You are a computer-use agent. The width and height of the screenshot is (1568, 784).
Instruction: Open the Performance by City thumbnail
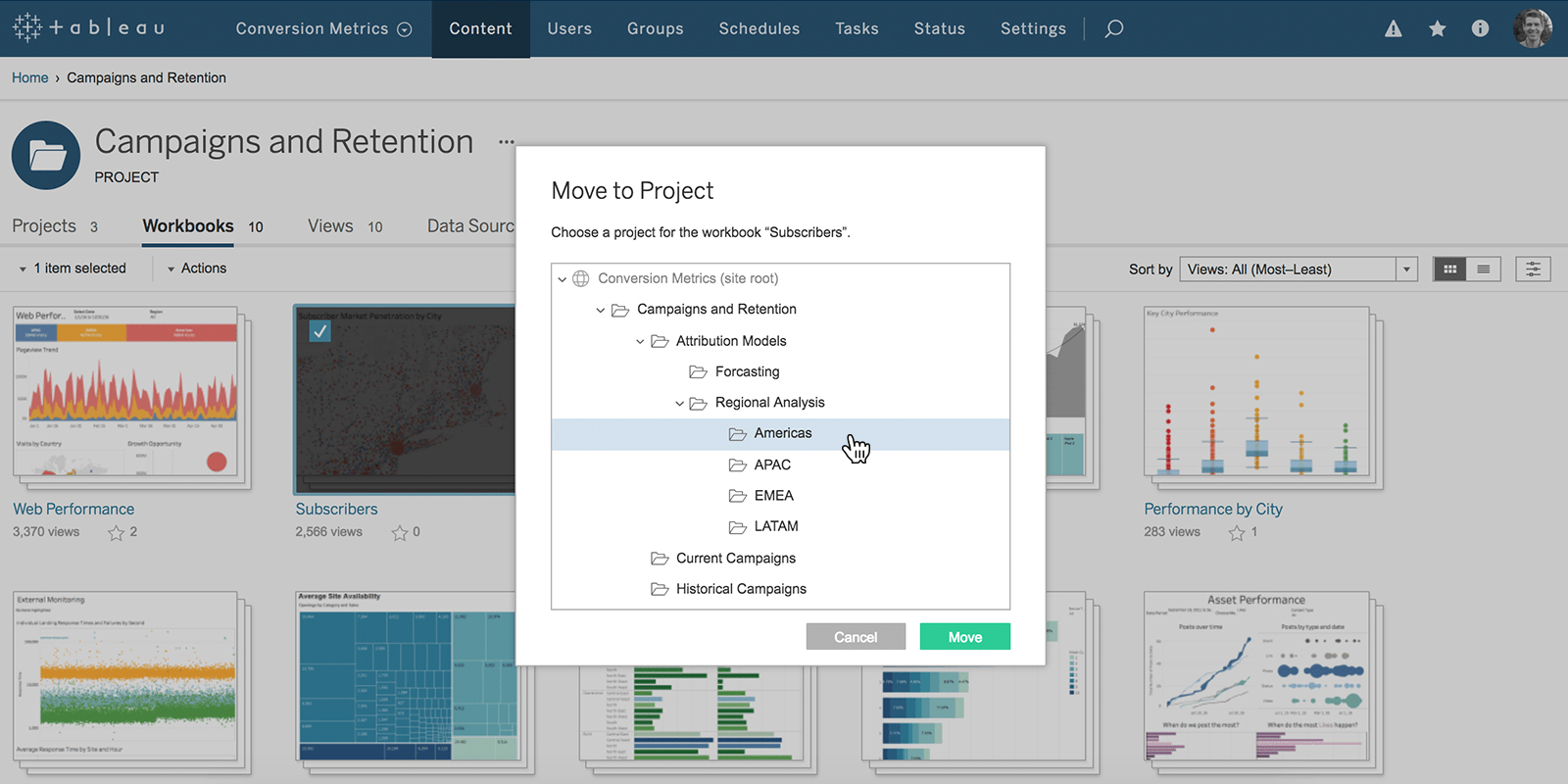coord(1256,392)
